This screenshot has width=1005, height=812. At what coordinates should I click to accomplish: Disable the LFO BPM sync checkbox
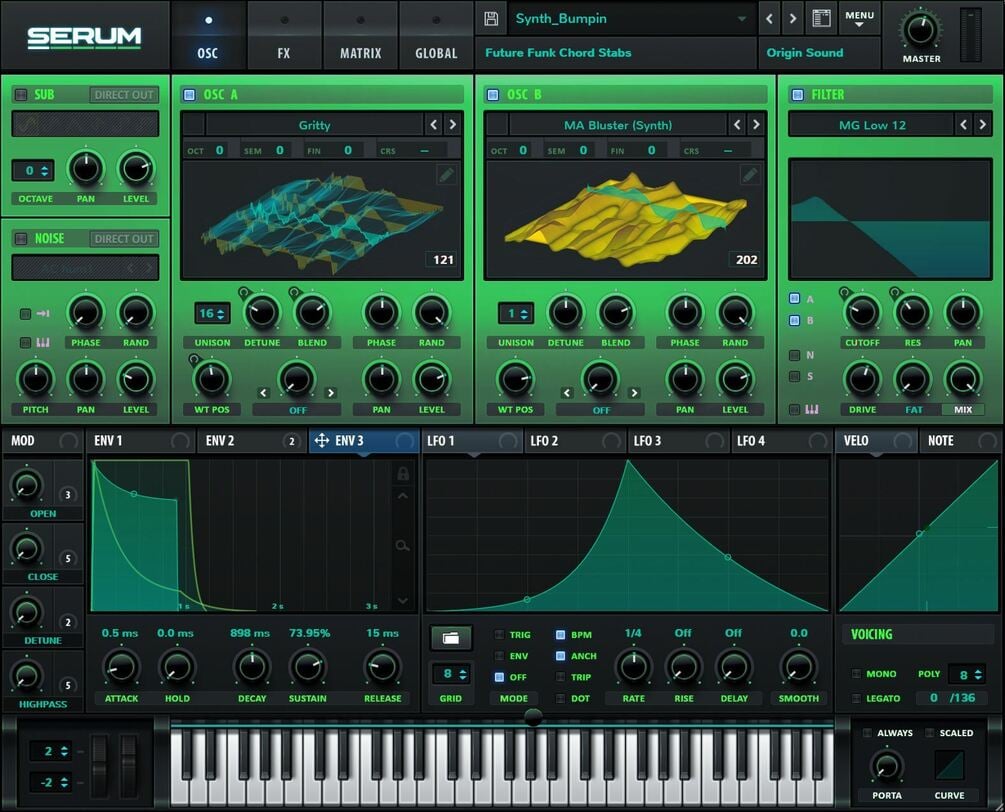560,634
